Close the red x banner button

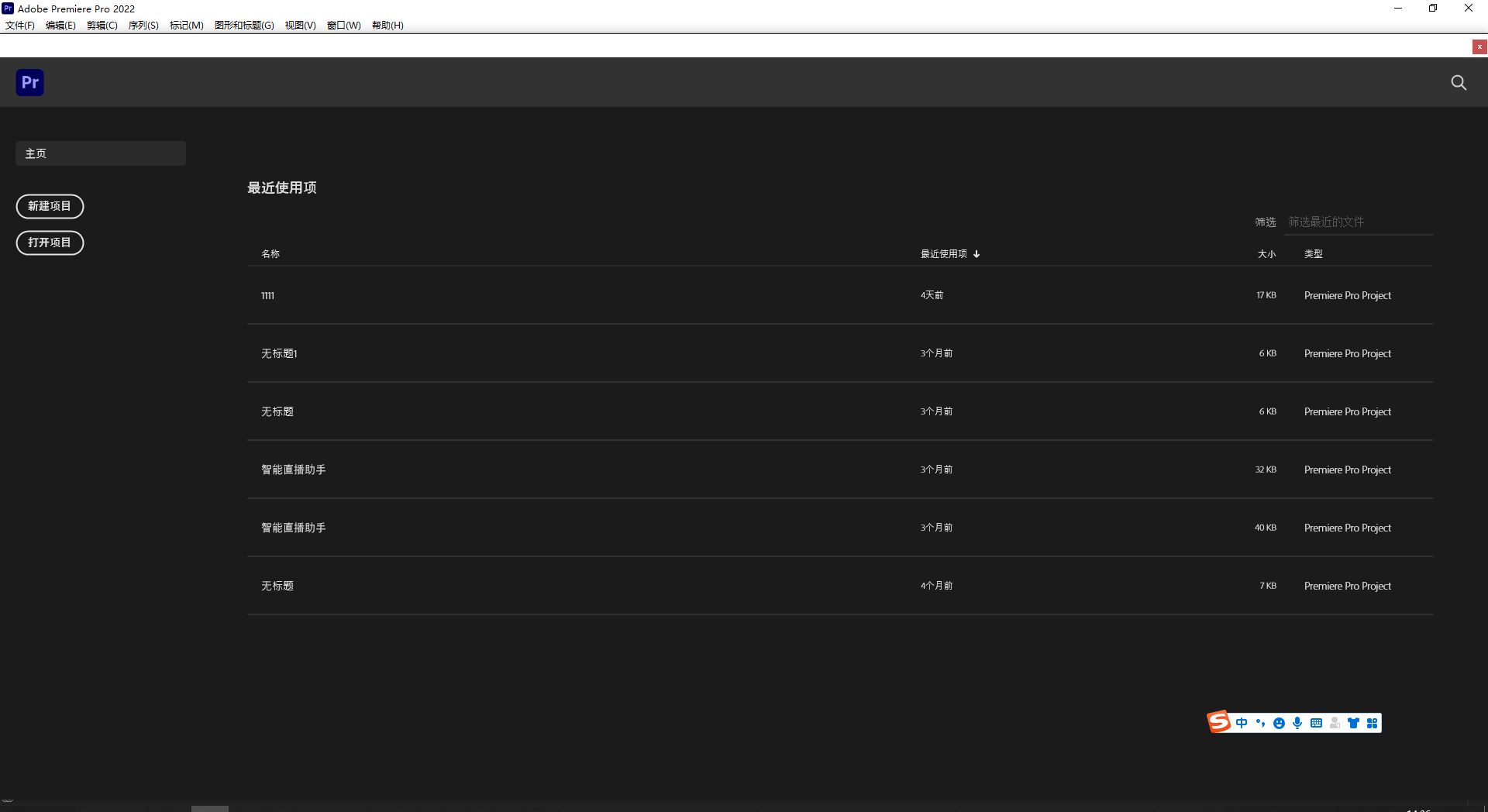point(1479,46)
